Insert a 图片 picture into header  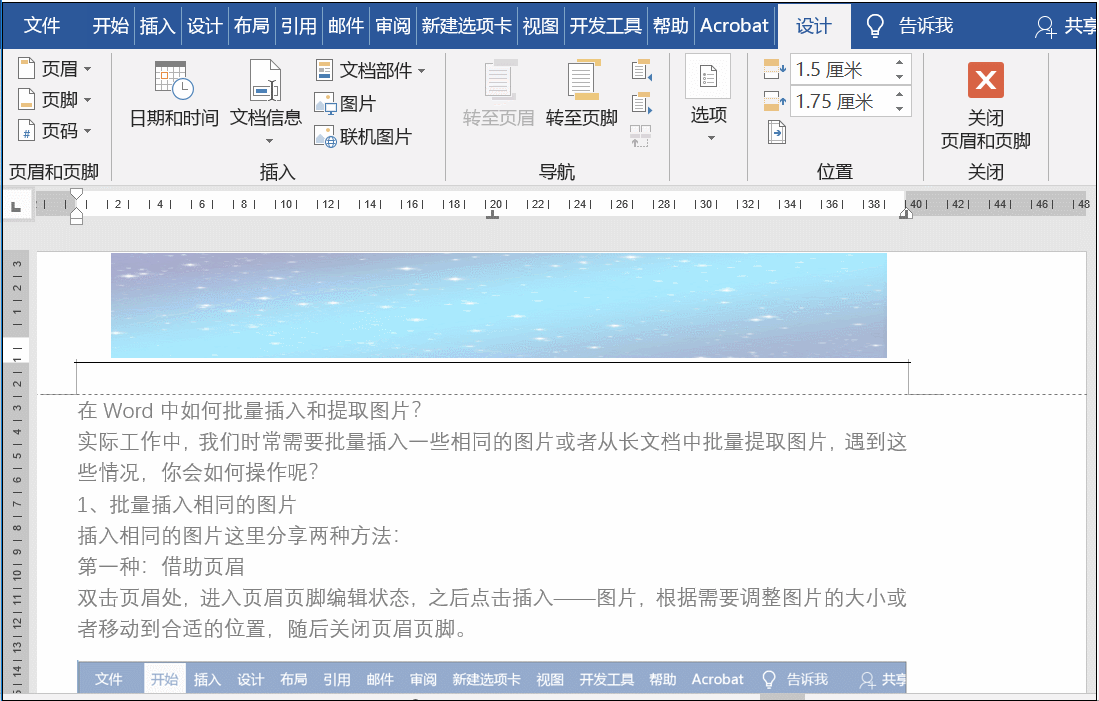click(x=346, y=104)
